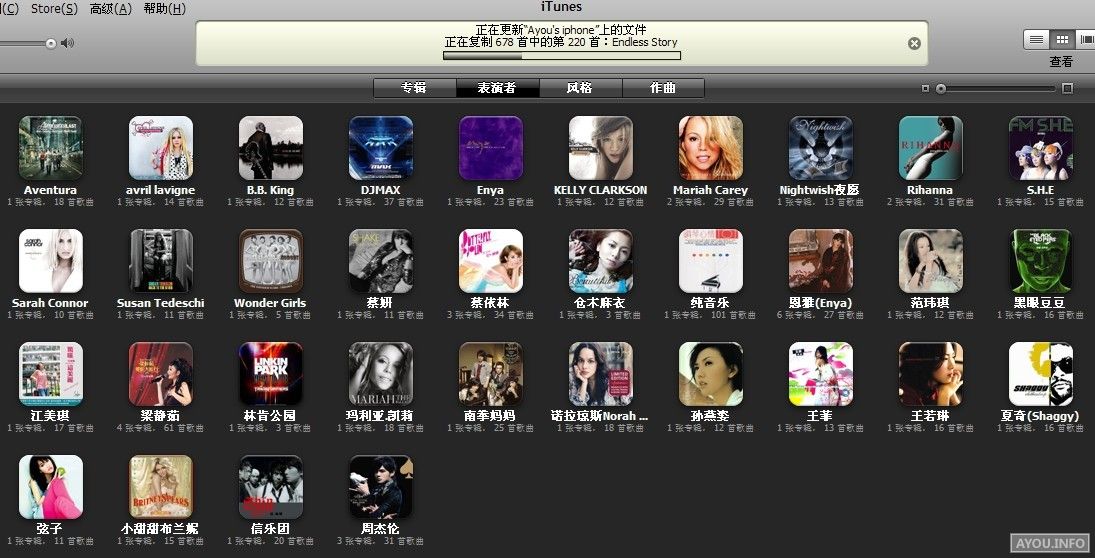Open the 蔡依林 artist cover
This screenshot has height=558, width=1095.
coord(490,261)
